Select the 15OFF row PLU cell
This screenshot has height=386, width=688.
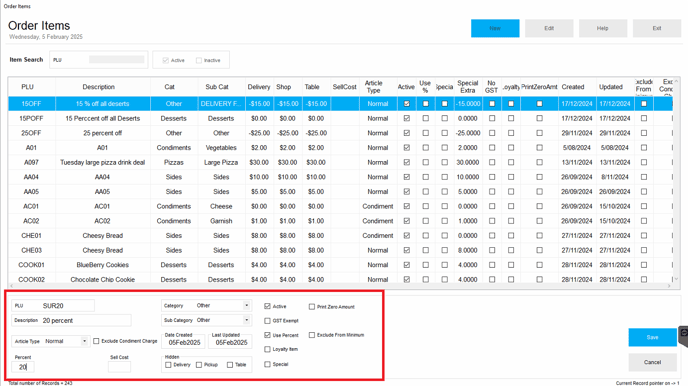coord(31,104)
